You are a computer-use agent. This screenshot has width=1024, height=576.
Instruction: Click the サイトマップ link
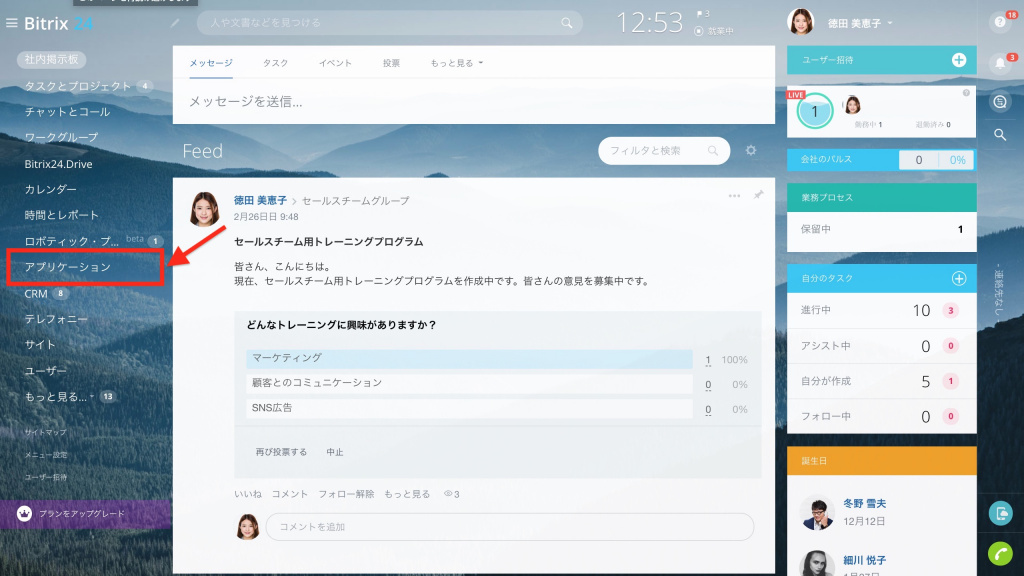(x=46, y=432)
